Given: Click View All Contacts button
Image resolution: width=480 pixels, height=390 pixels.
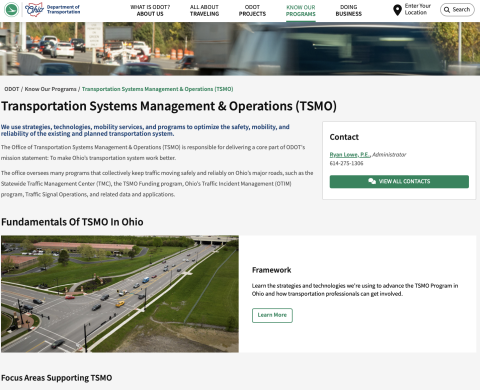Looking at the screenshot, I should 399,181.
